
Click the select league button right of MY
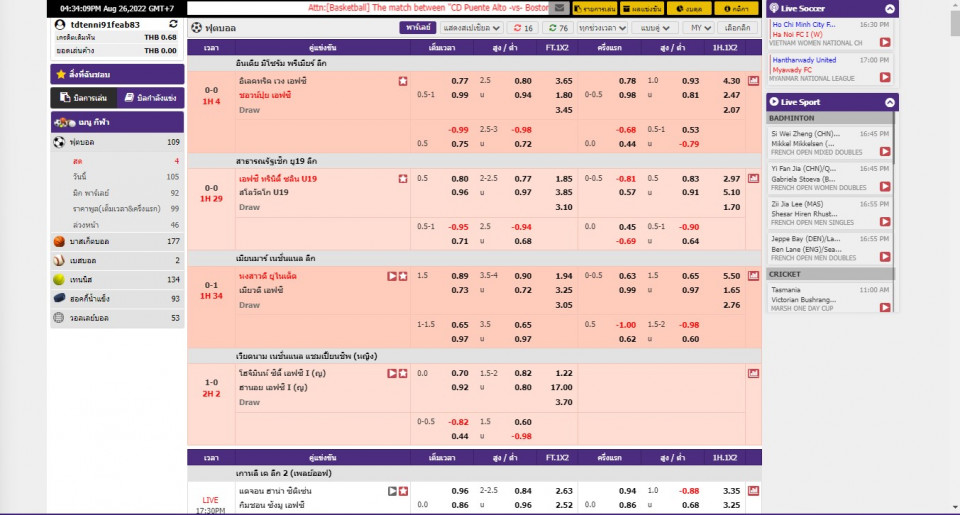click(737, 28)
